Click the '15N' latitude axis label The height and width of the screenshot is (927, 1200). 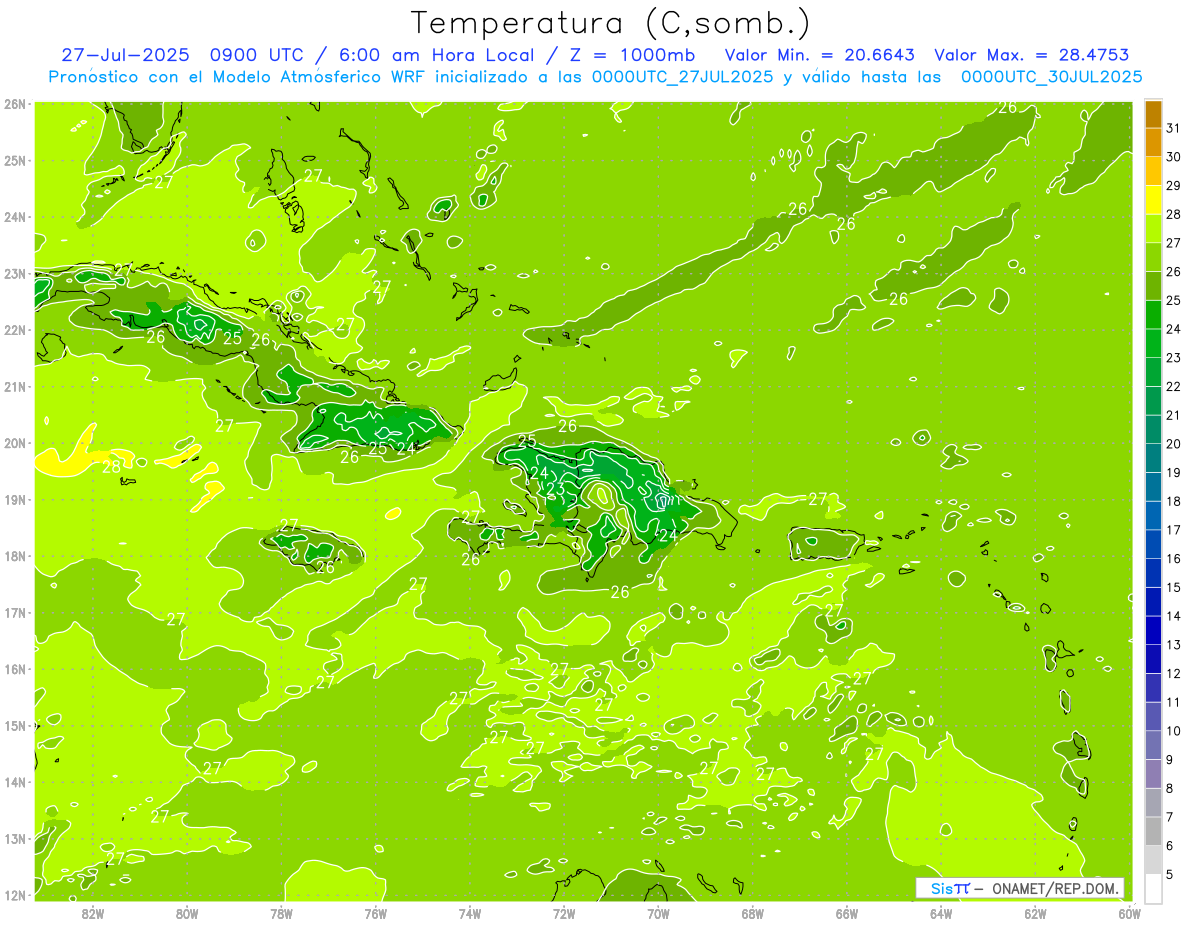pyautogui.click(x=14, y=726)
